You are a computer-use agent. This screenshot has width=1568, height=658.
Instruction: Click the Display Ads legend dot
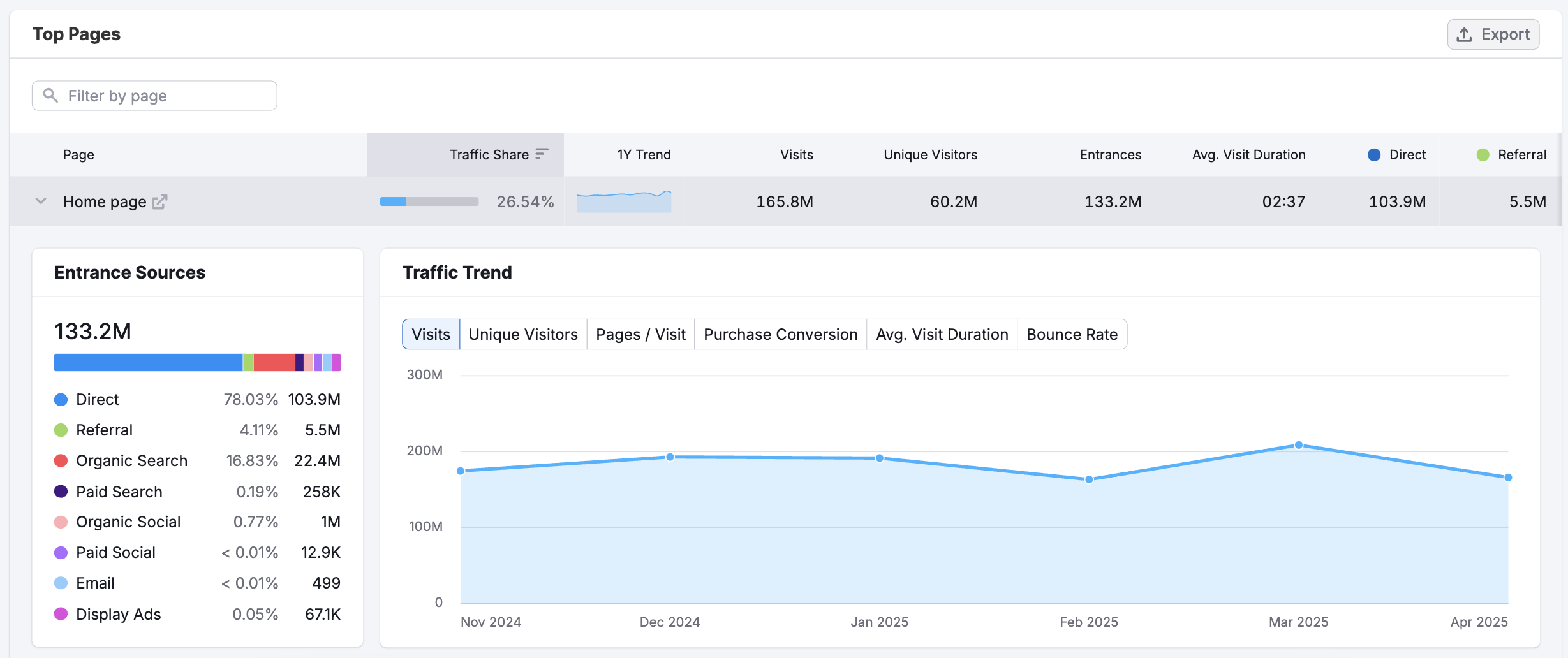point(61,614)
